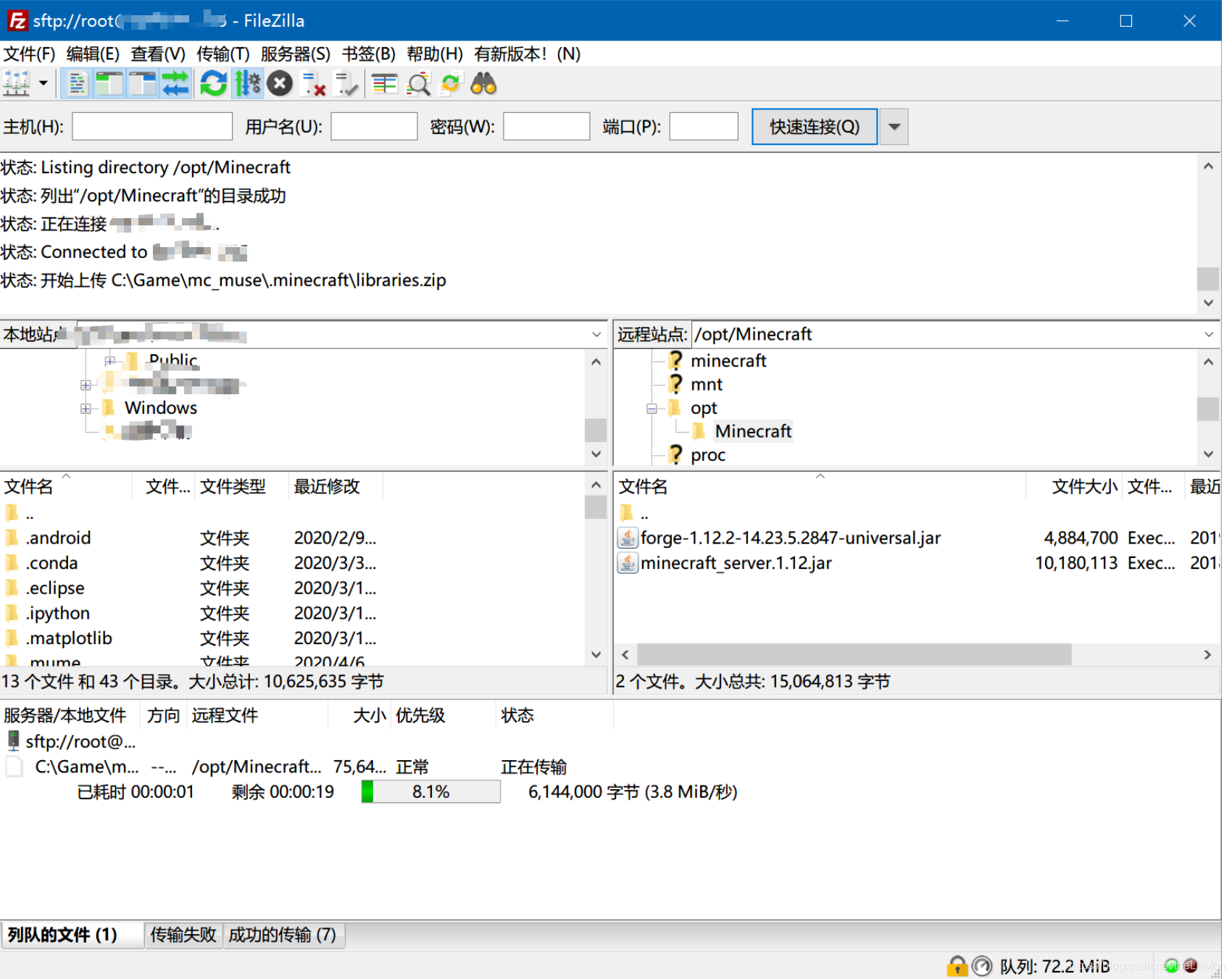Screen dimensions: 1232x979
Task: Select the .conda local folder
Action: (51, 563)
